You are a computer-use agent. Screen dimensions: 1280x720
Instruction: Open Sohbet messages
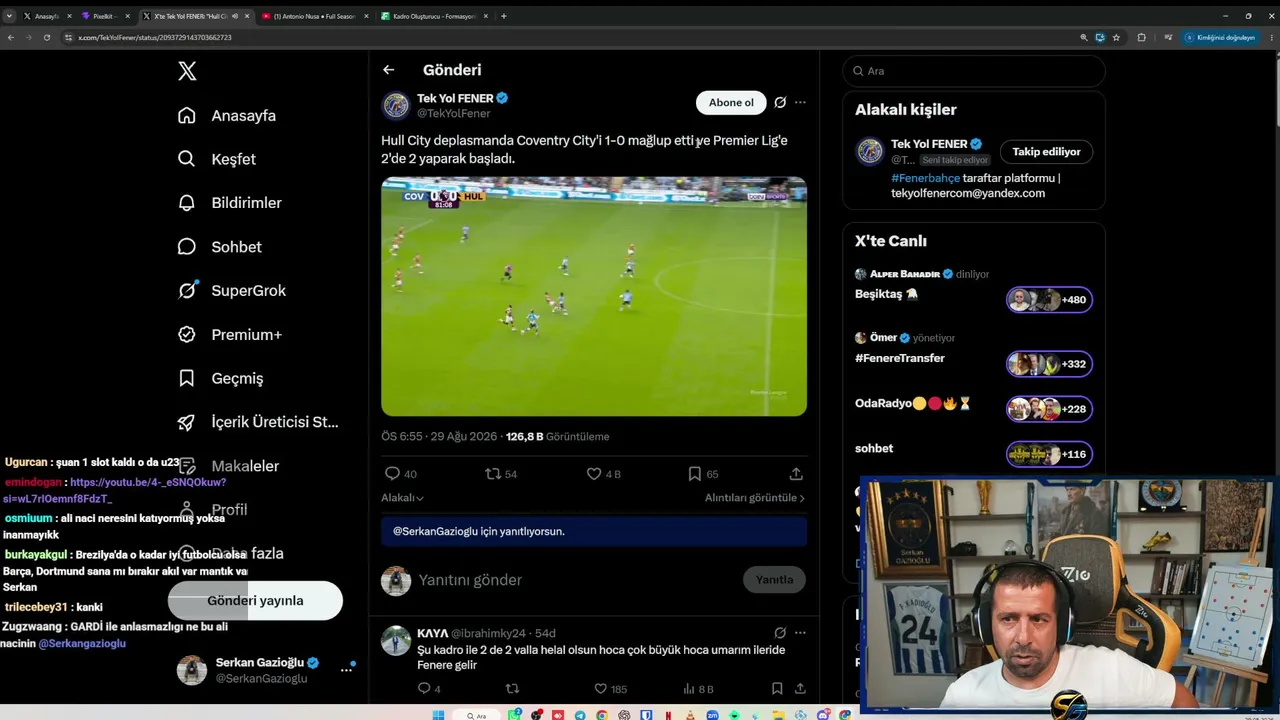(220, 247)
